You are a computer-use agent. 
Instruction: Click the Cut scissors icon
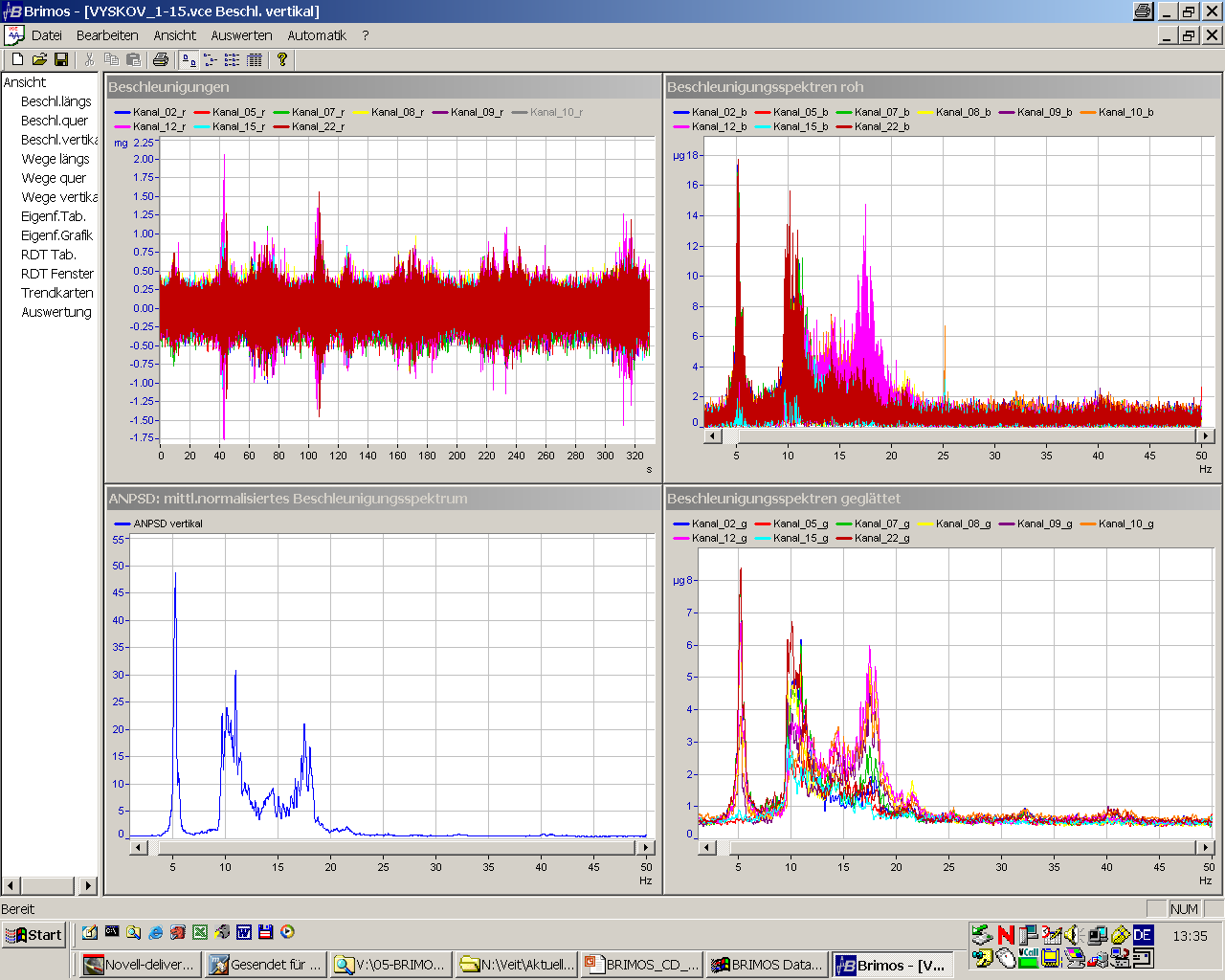[x=89, y=59]
